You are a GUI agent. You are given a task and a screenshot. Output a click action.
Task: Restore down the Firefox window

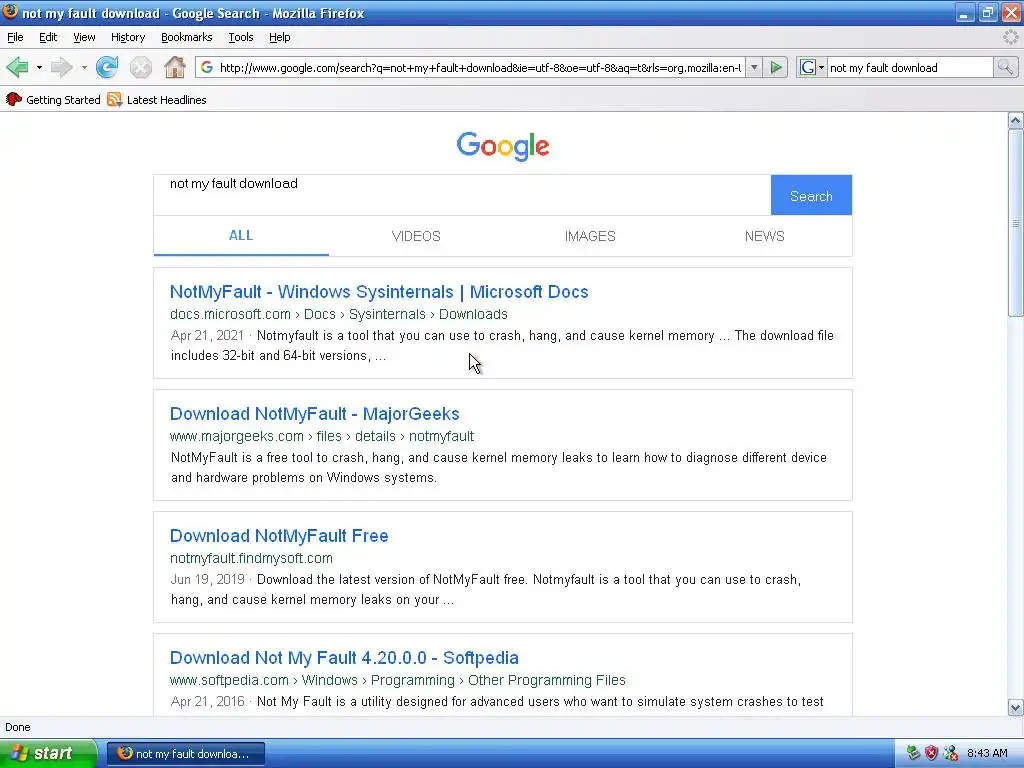[x=987, y=12]
